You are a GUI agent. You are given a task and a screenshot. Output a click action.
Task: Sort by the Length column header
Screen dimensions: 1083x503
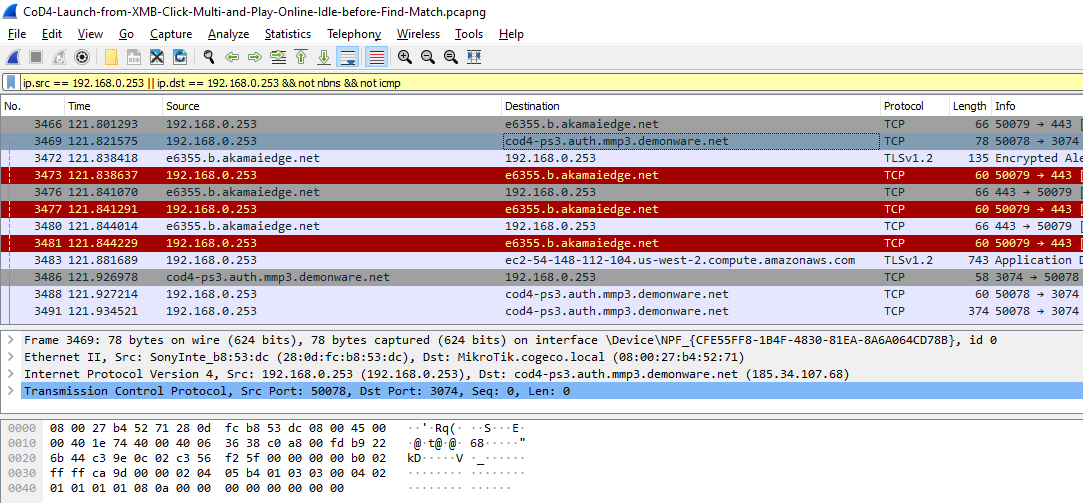coord(970,106)
